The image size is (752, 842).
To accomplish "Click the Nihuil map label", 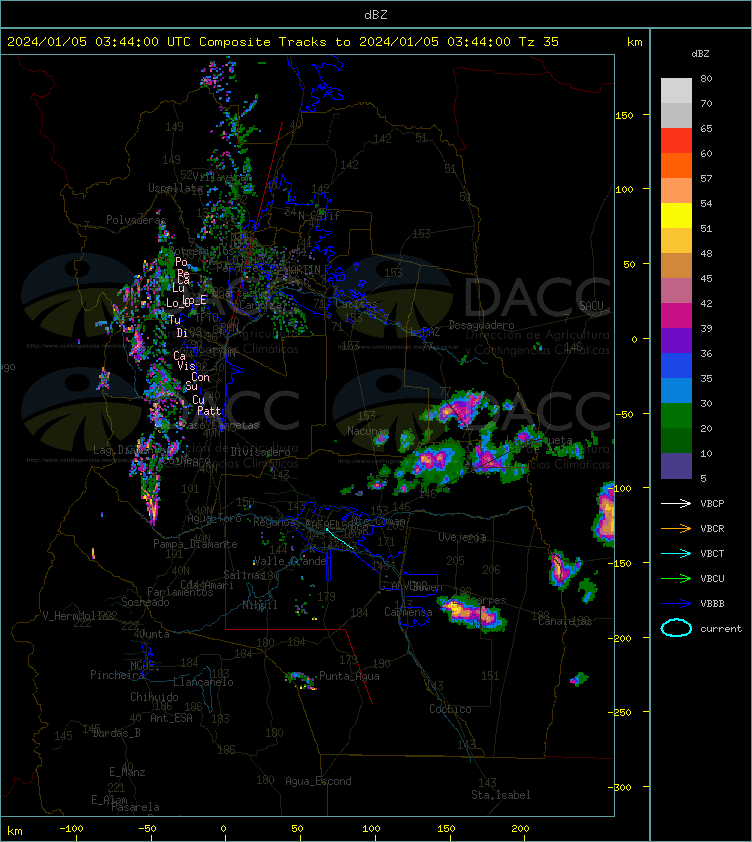I will [x=260, y=605].
